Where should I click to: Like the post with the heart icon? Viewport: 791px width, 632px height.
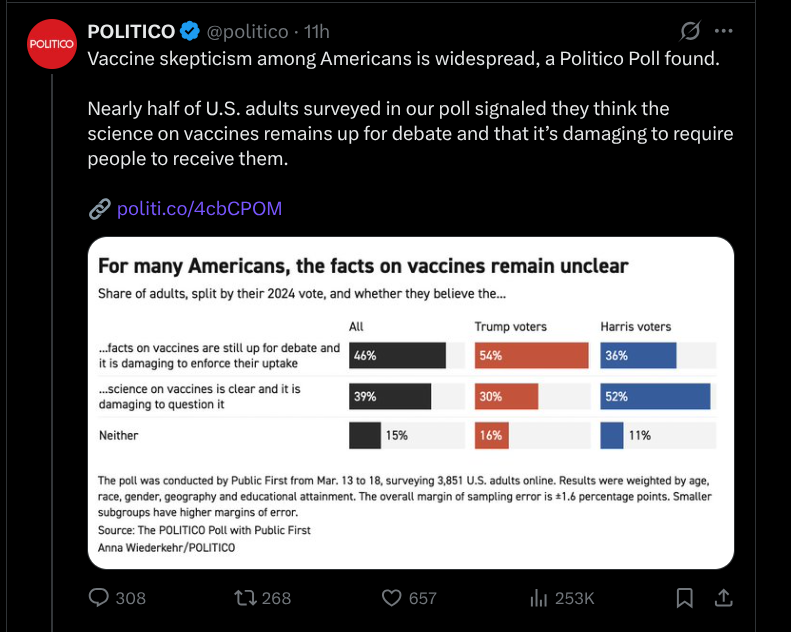393,597
